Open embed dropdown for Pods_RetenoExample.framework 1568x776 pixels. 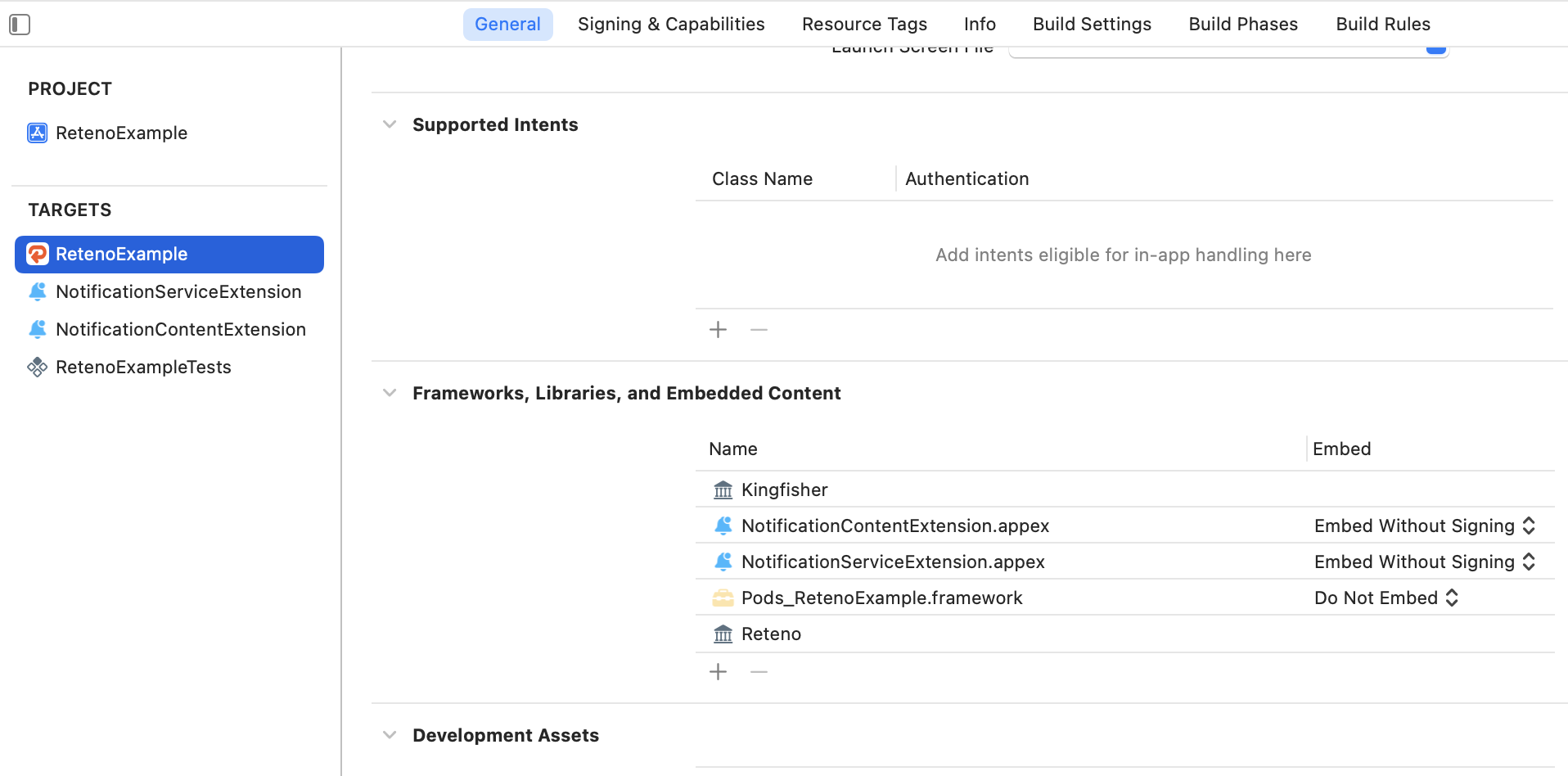tap(1386, 598)
